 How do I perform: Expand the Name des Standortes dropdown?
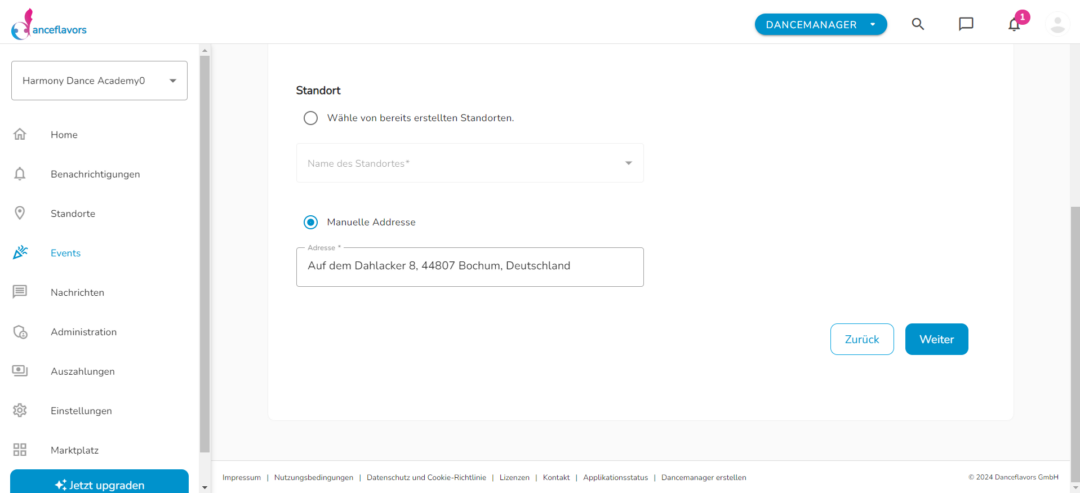click(470, 163)
